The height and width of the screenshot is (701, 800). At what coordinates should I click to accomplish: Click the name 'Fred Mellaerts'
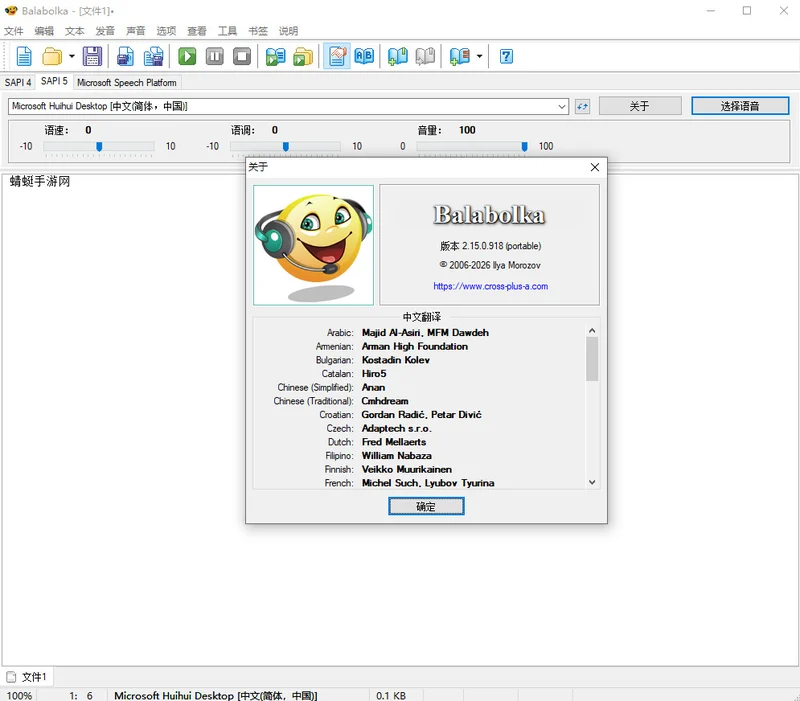(394, 442)
